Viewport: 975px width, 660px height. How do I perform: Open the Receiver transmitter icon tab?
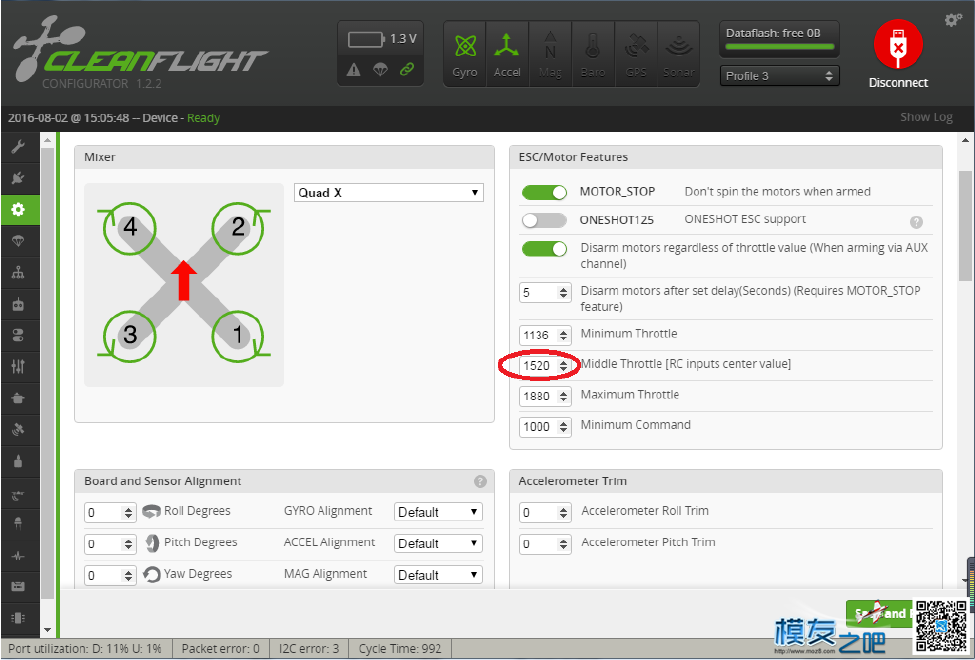18,305
